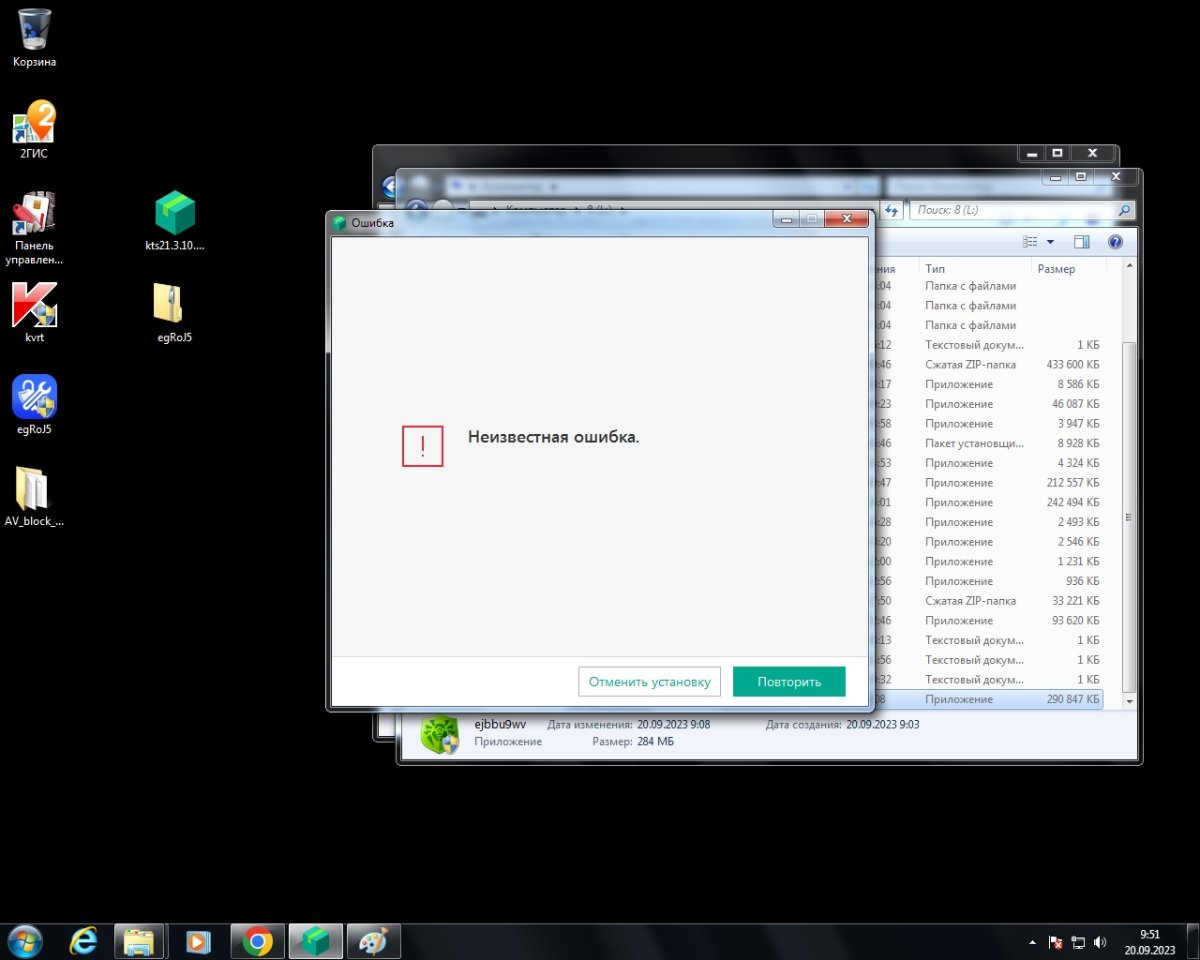Select the blue egRoJ5 application shortcut
Image resolution: width=1200 pixels, height=960 pixels.
(x=34, y=406)
